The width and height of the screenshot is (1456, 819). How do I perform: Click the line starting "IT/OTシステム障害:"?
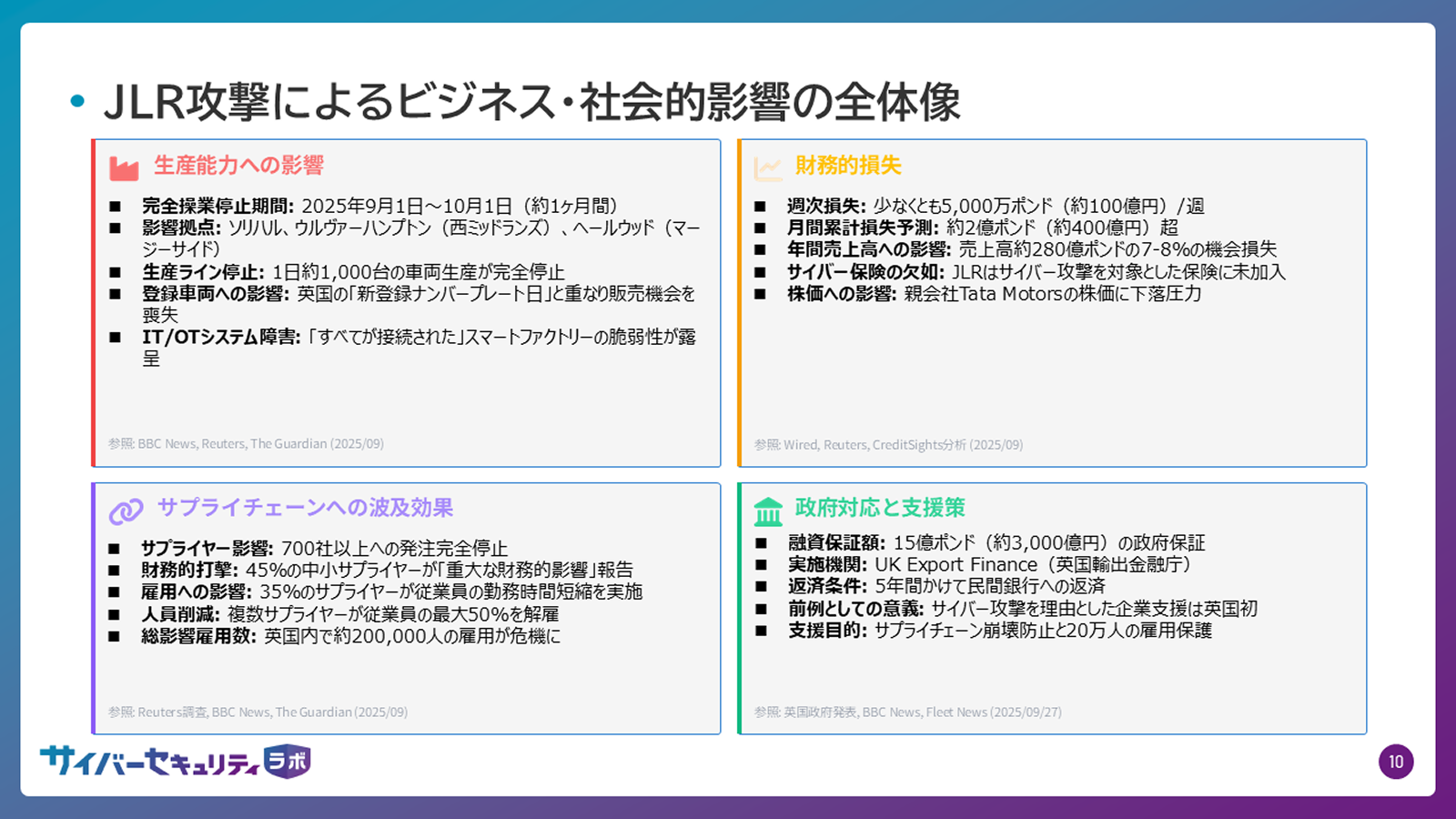[x=419, y=348]
